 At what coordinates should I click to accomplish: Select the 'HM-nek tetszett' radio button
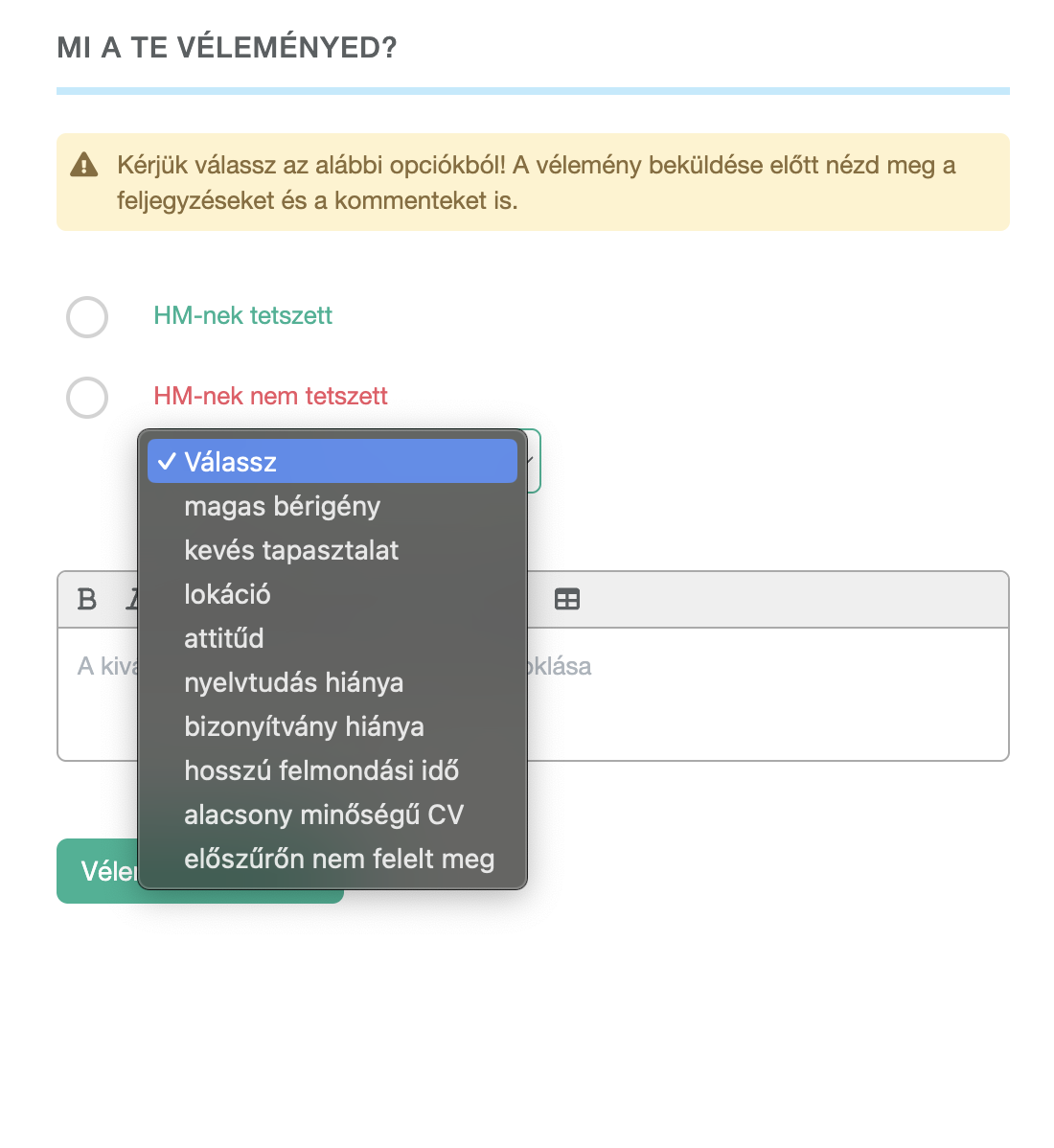click(x=87, y=317)
